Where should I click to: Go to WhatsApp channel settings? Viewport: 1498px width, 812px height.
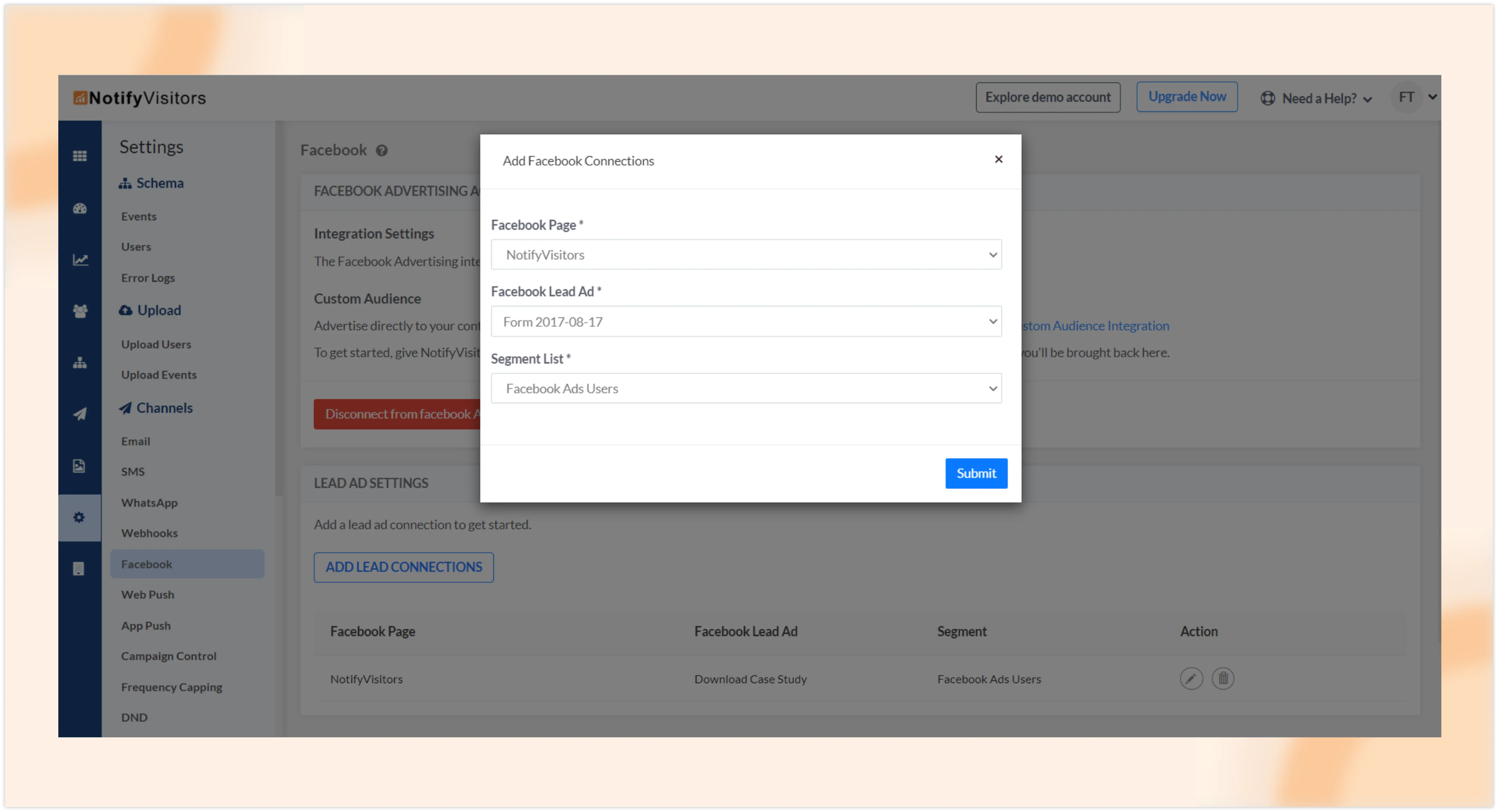coord(149,503)
